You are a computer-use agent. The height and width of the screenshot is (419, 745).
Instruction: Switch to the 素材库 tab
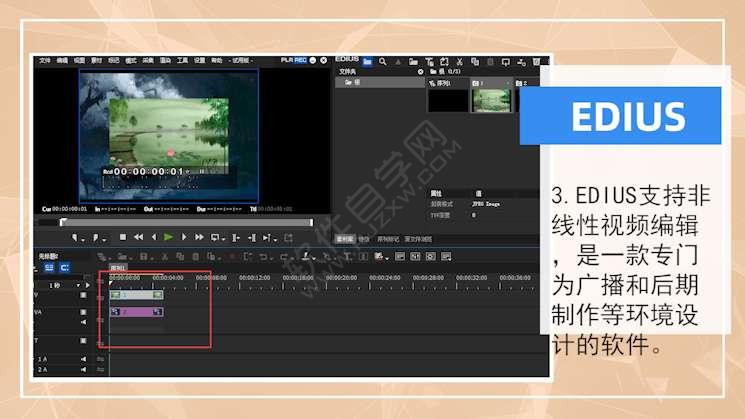coord(345,239)
